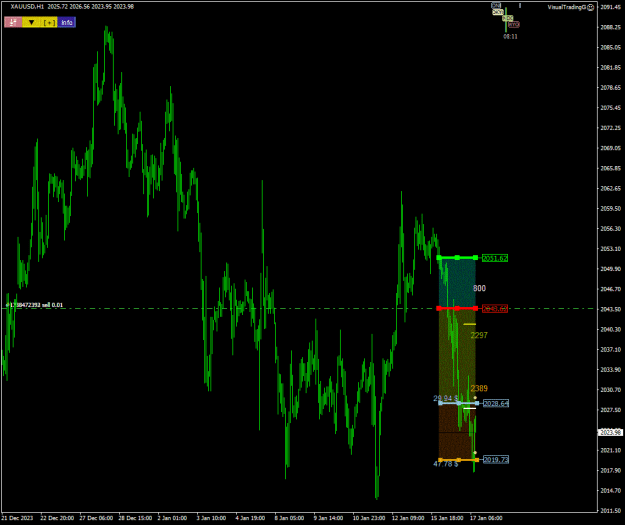Image resolution: width=625 pixels, height=525 pixels.
Task: Click the yellow [+] expand button
Action: [x=49, y=22]
